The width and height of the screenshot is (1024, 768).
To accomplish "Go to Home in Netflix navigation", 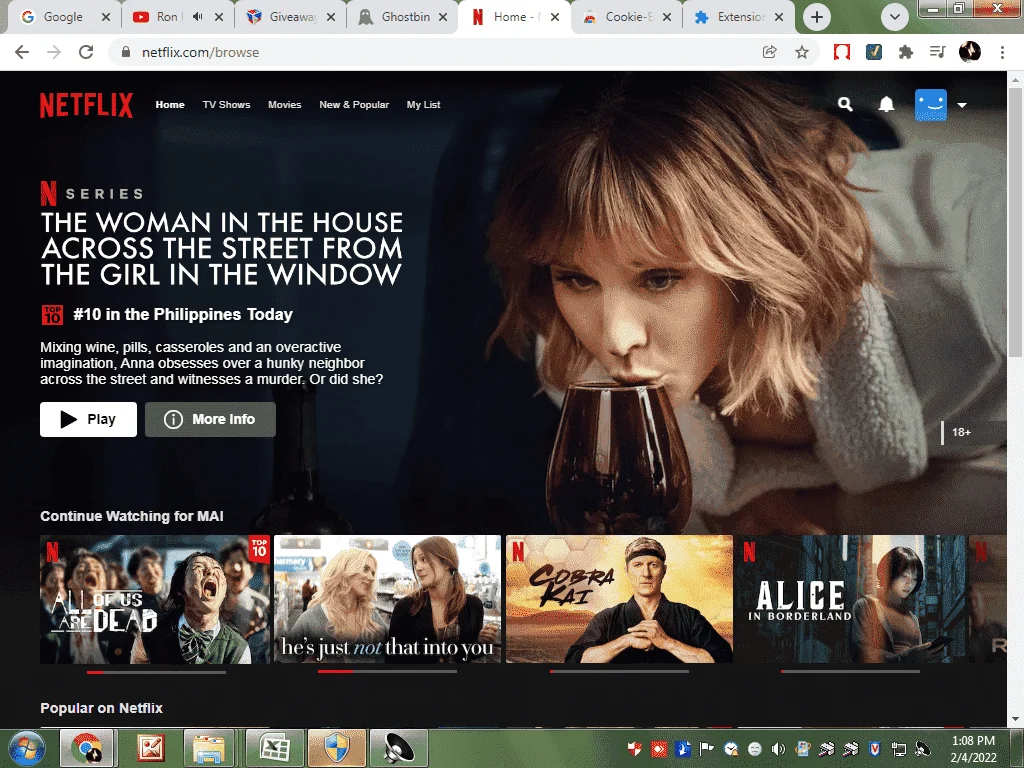I will (x=170, y=104).
